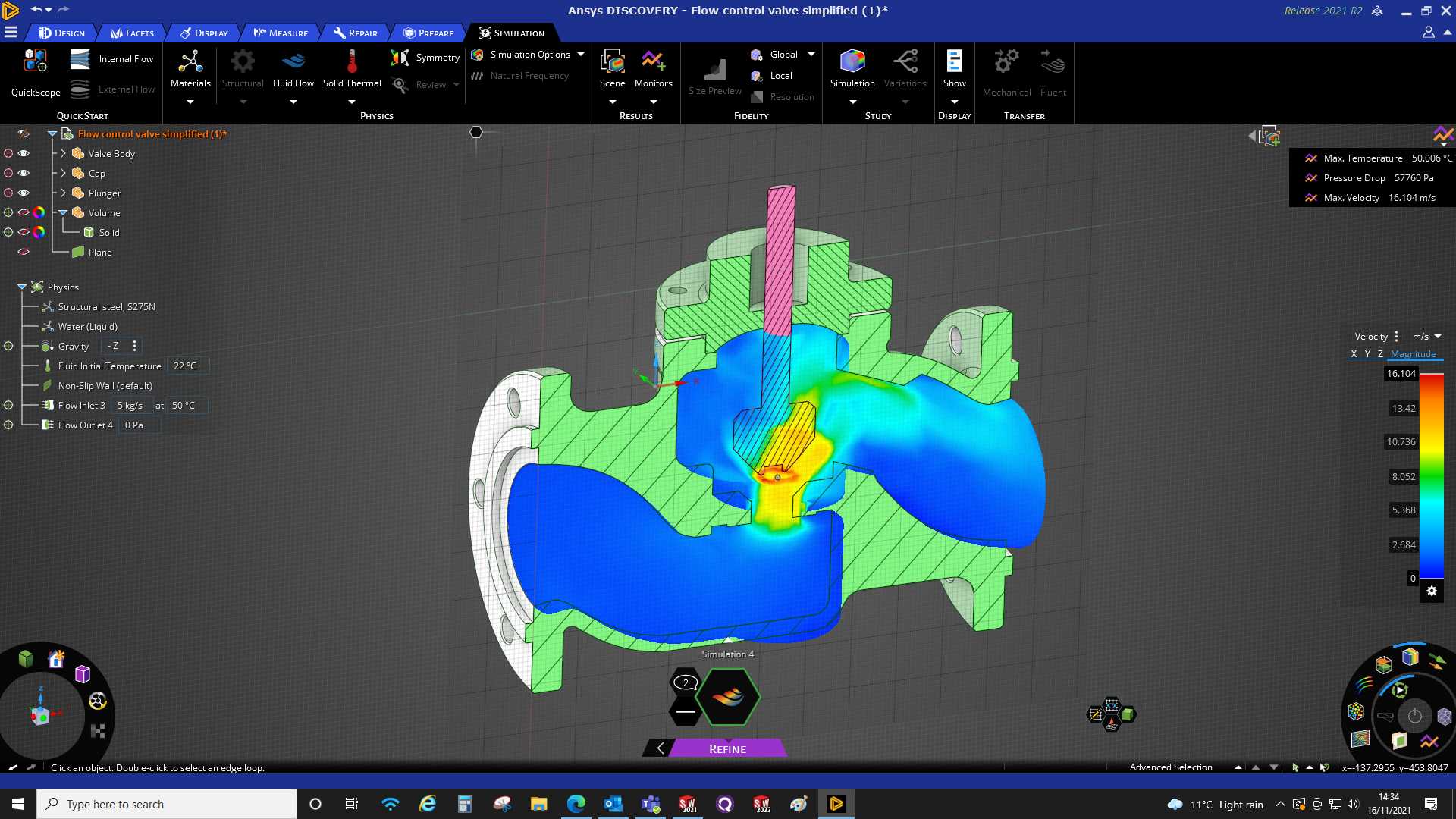
Task: Click the power button in the halo wheel
Action: click(x=1415, y=716)
